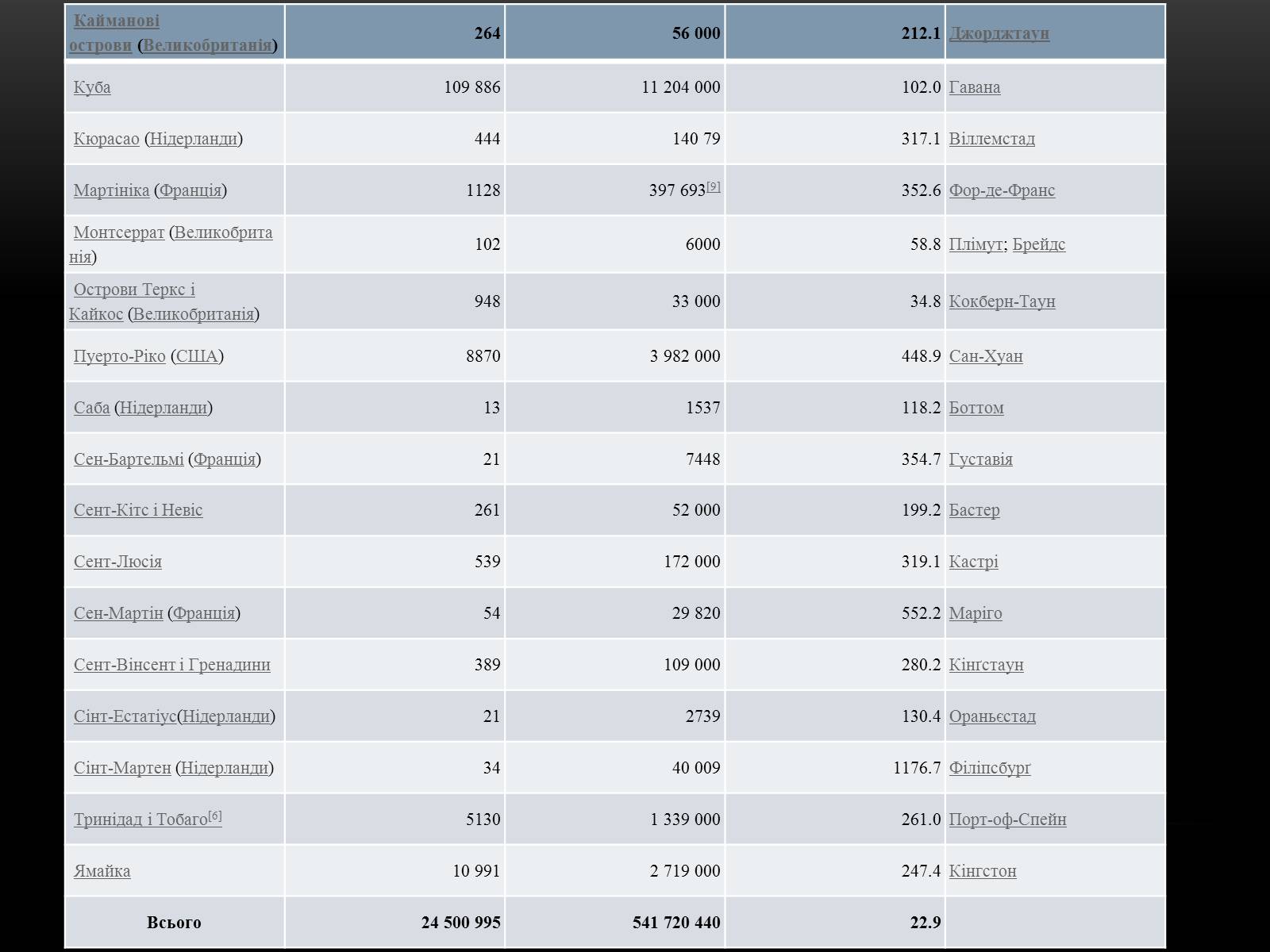Open the Кюрасао link

106,139
